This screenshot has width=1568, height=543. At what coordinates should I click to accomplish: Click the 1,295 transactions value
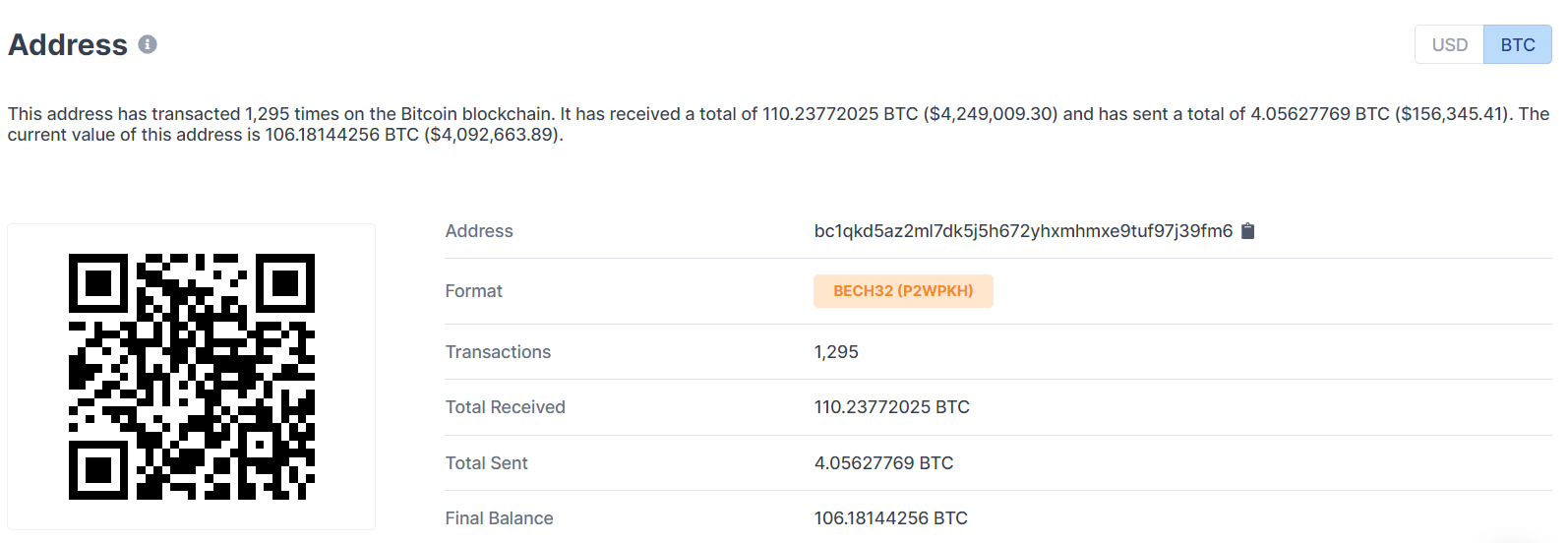(836, 352)
